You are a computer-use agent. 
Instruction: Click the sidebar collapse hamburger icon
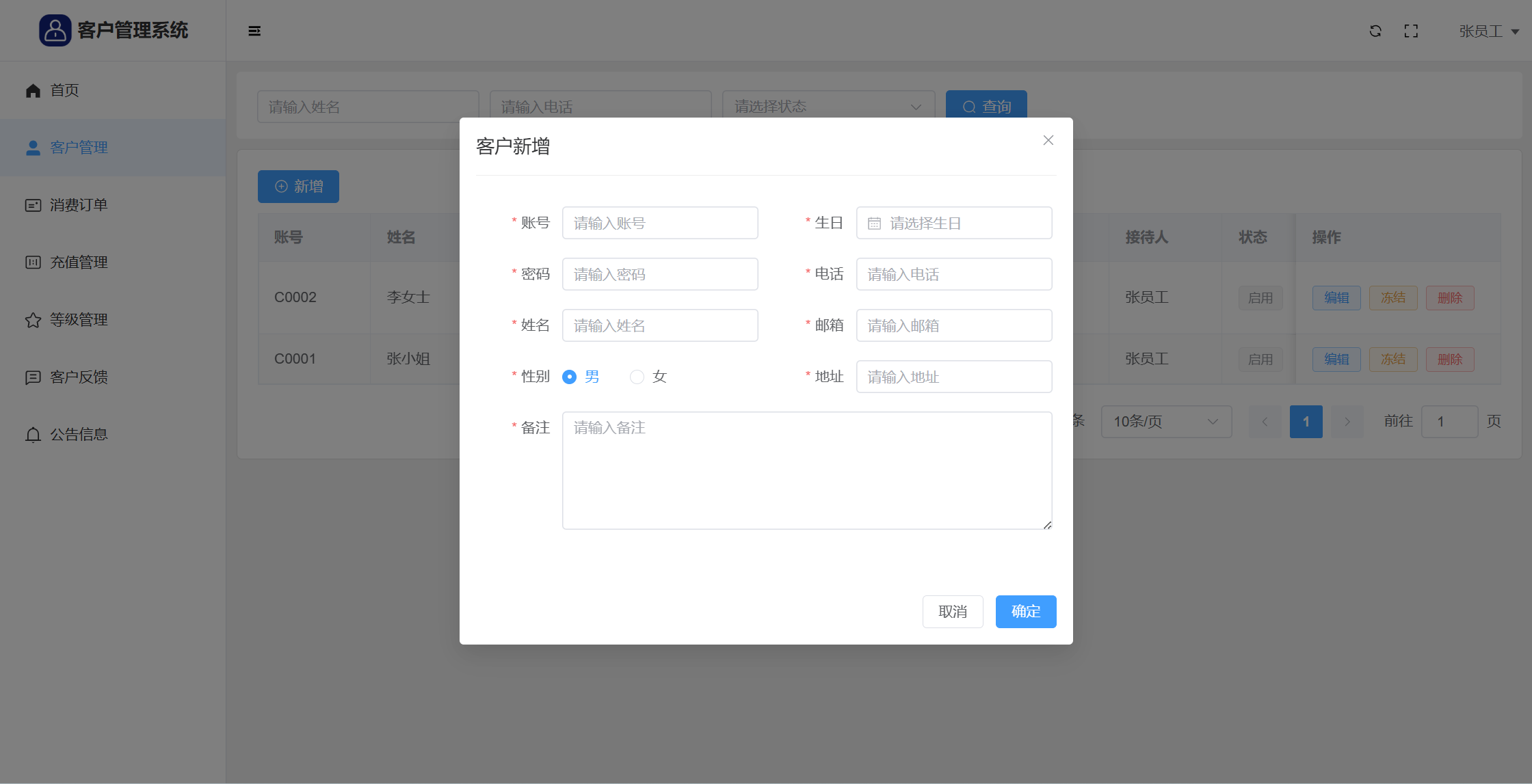(x=254, y=31)
